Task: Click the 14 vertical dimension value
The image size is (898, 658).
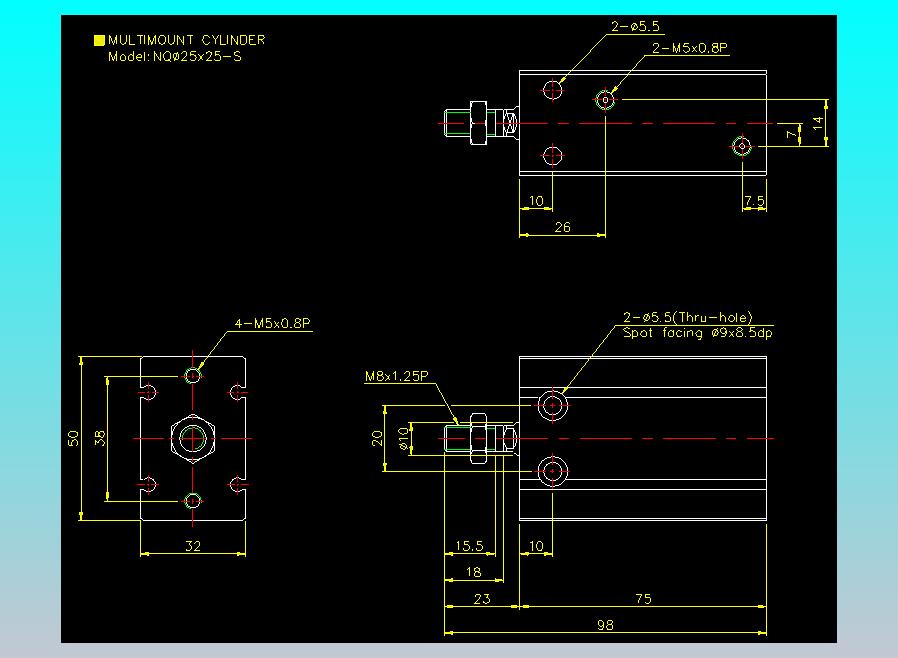Action: tap(817, 122)
